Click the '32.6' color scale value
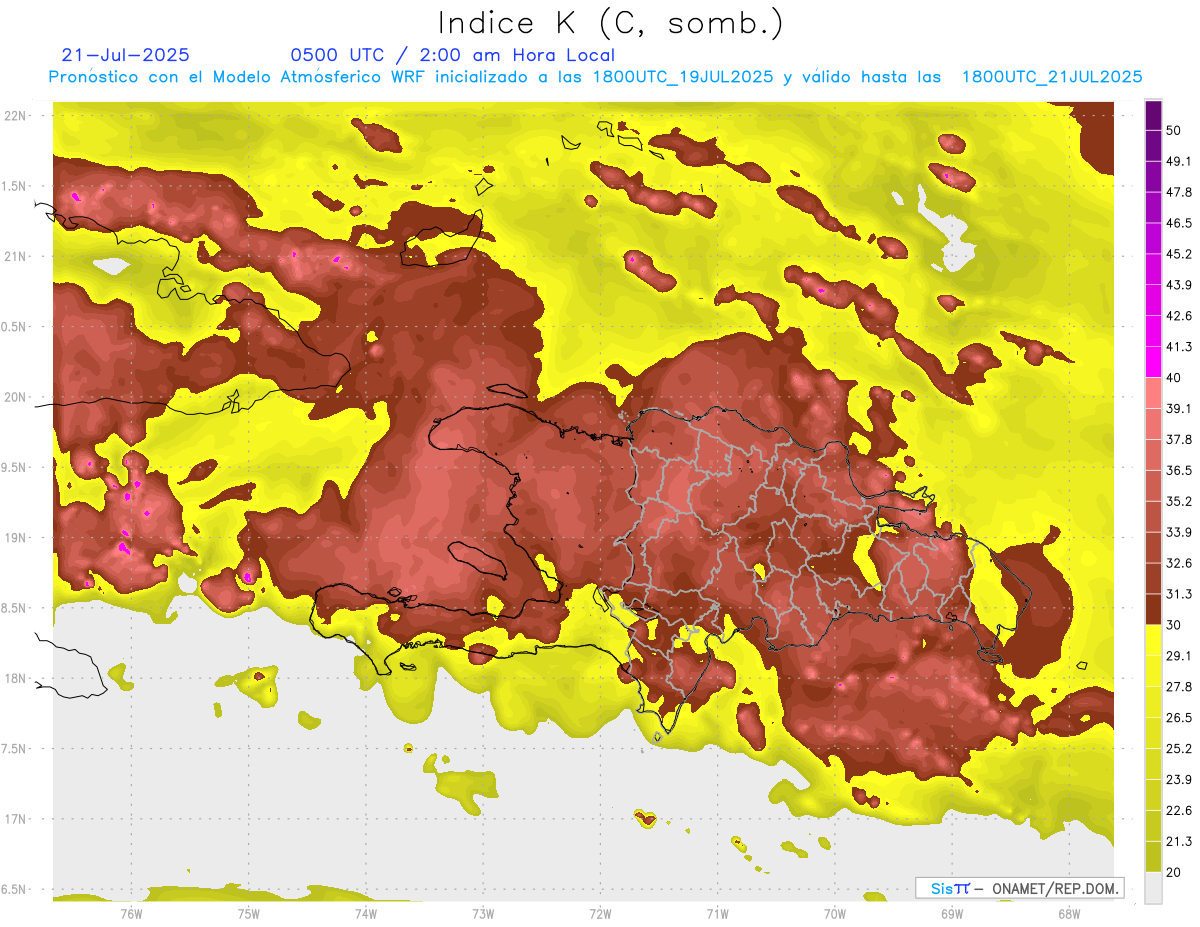Image resolution: width=1200 pixels, height=927 pixels. click(1178, 563)
